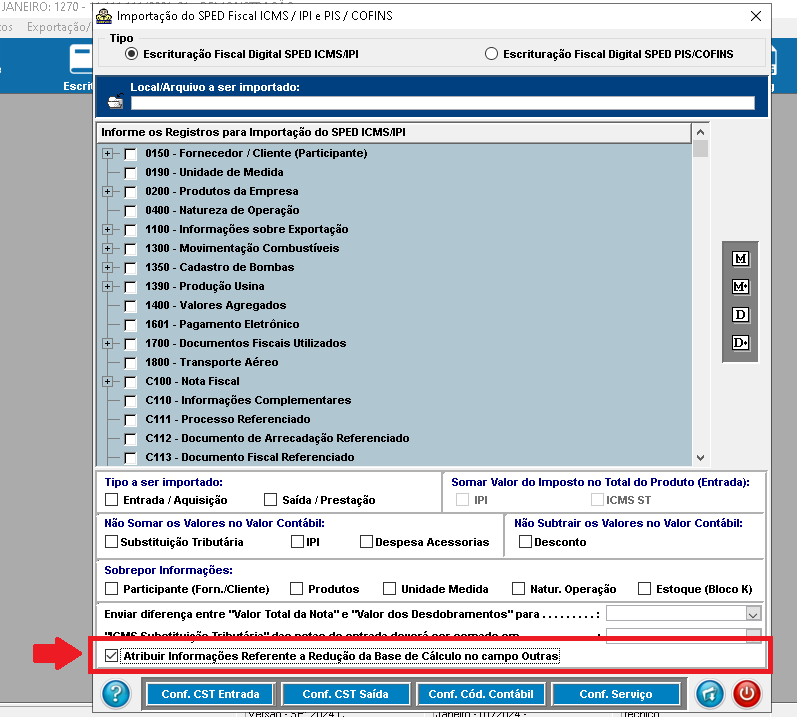Exit dialog with red power icon
797x717 pixels.
click(746, 694)
